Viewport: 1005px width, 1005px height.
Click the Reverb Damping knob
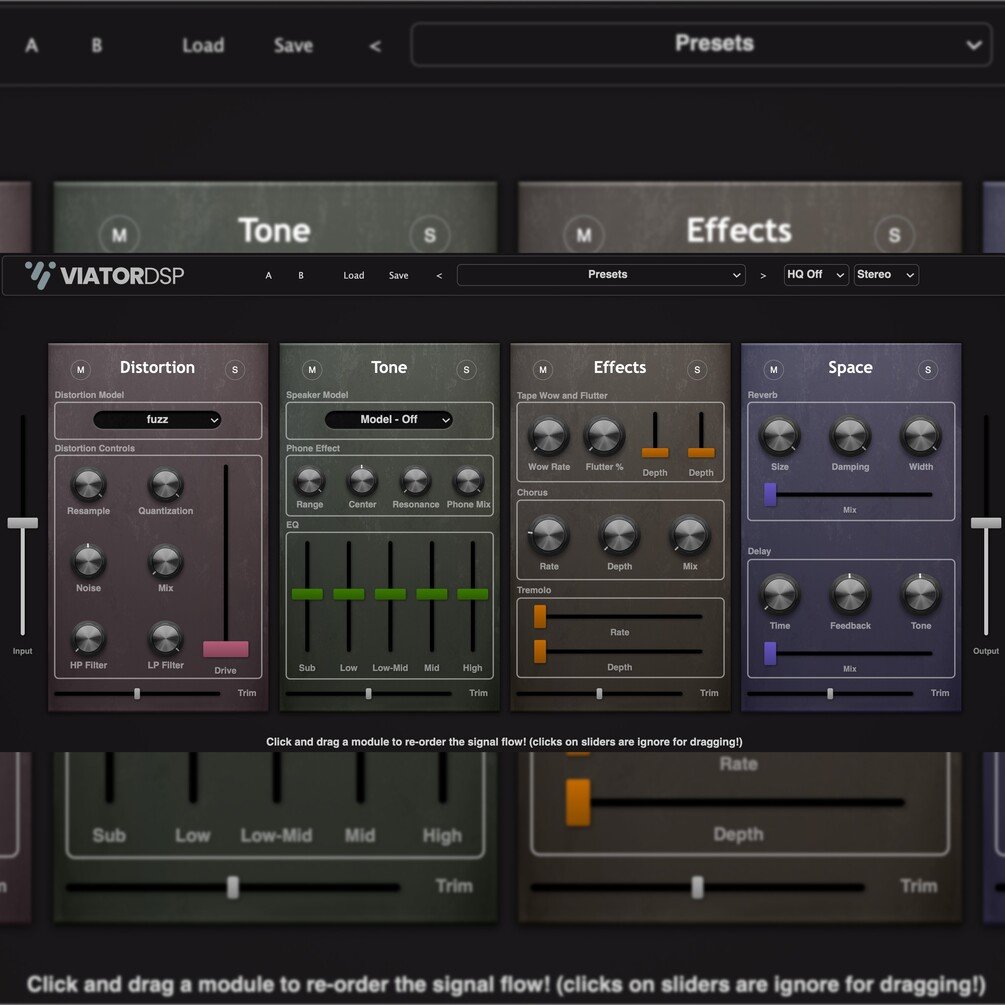point(850,436)
